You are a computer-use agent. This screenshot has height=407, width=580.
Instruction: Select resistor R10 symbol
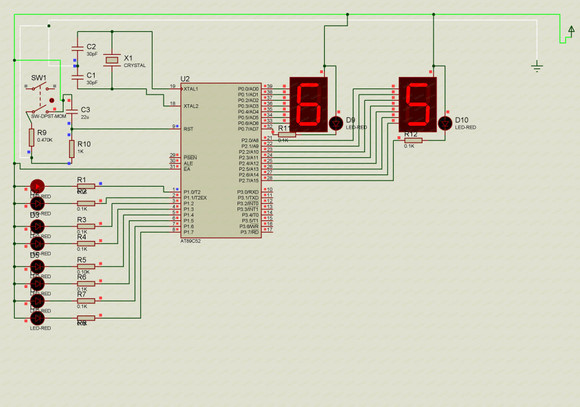click(x=72, y=149)
